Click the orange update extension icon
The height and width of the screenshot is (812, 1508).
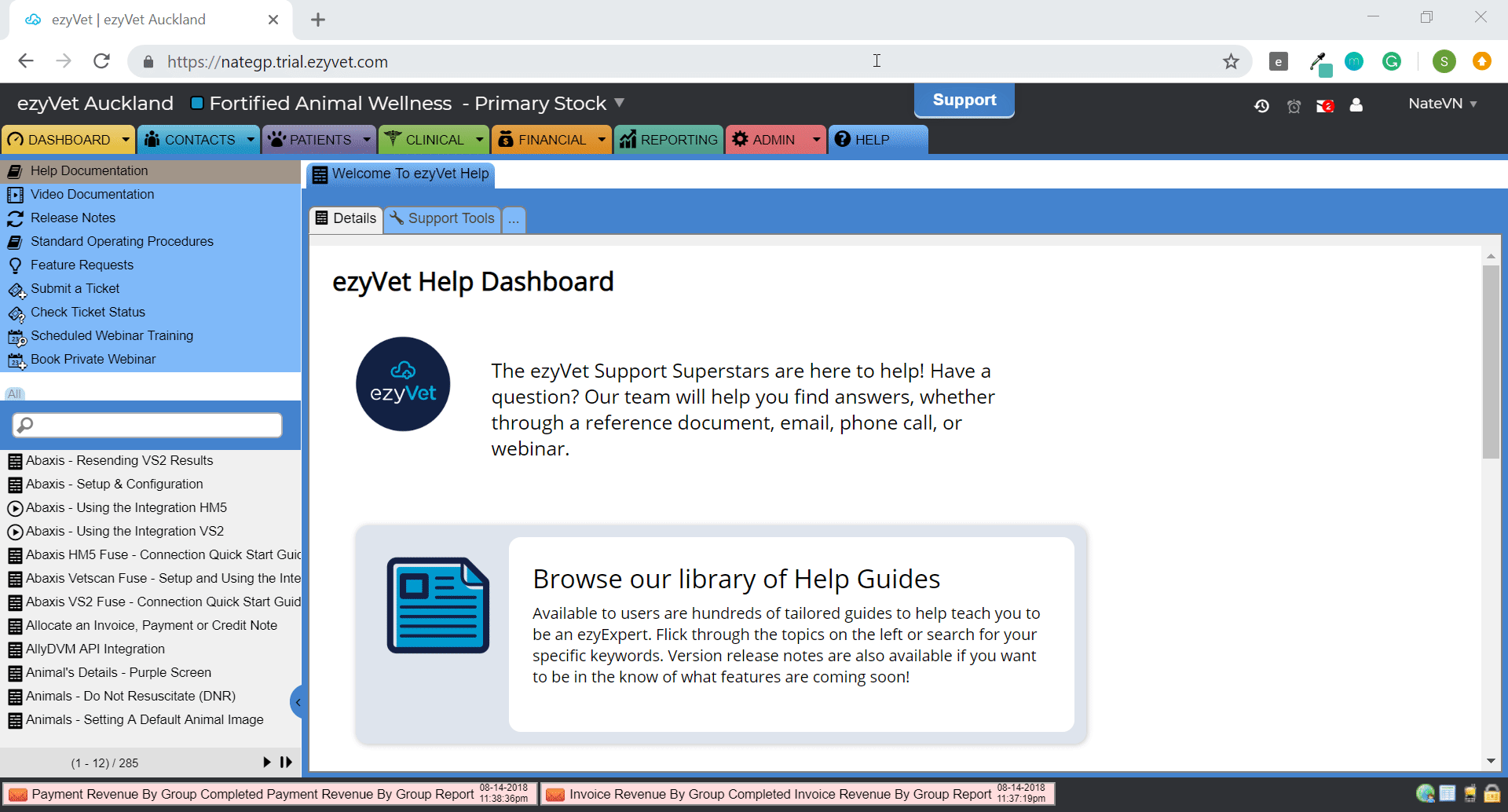point(1482,61)
